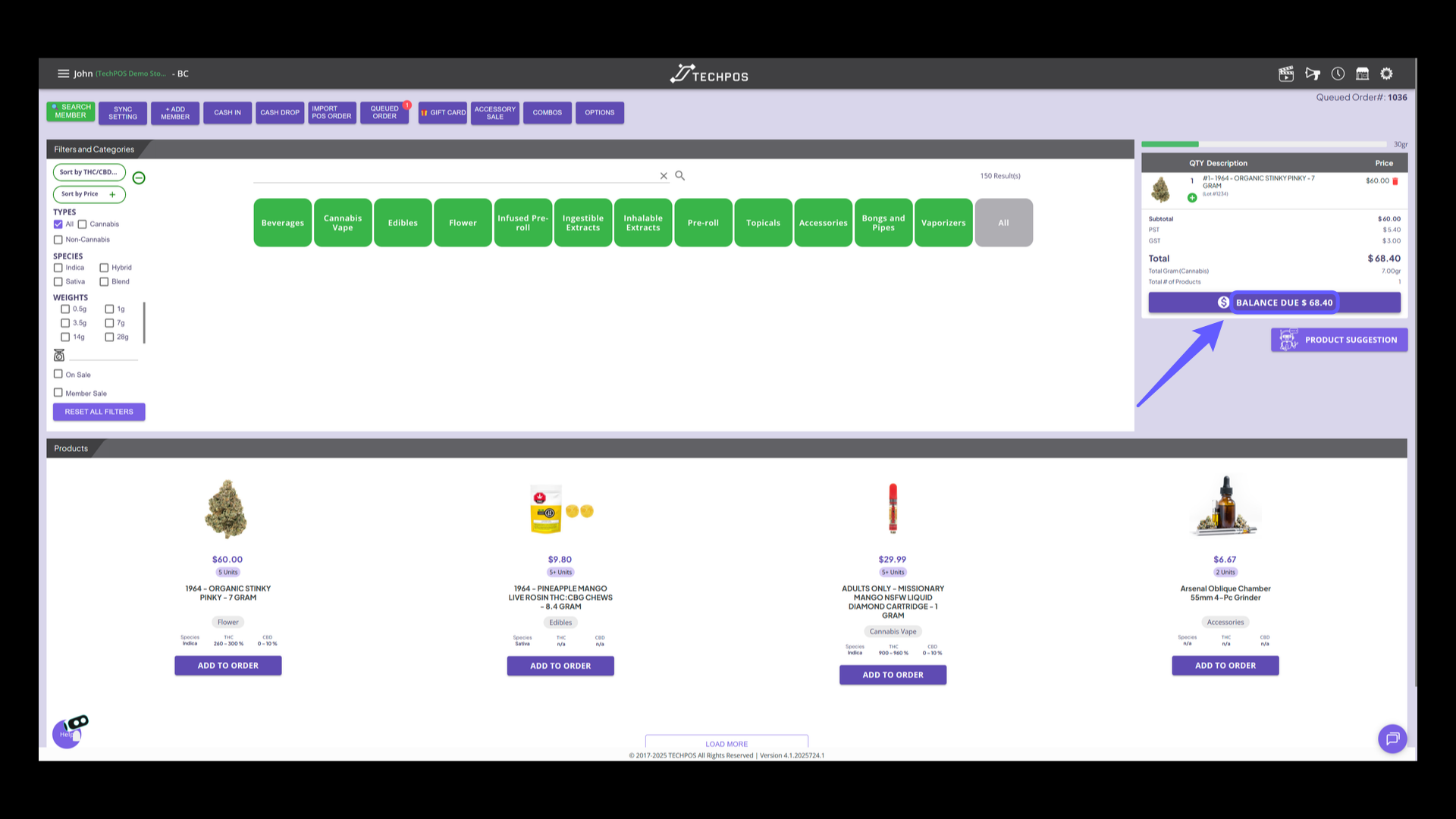This screenshot has height=819, width=1456.
Task: Add Pineapple Mango chews to order
Action: 560,666
